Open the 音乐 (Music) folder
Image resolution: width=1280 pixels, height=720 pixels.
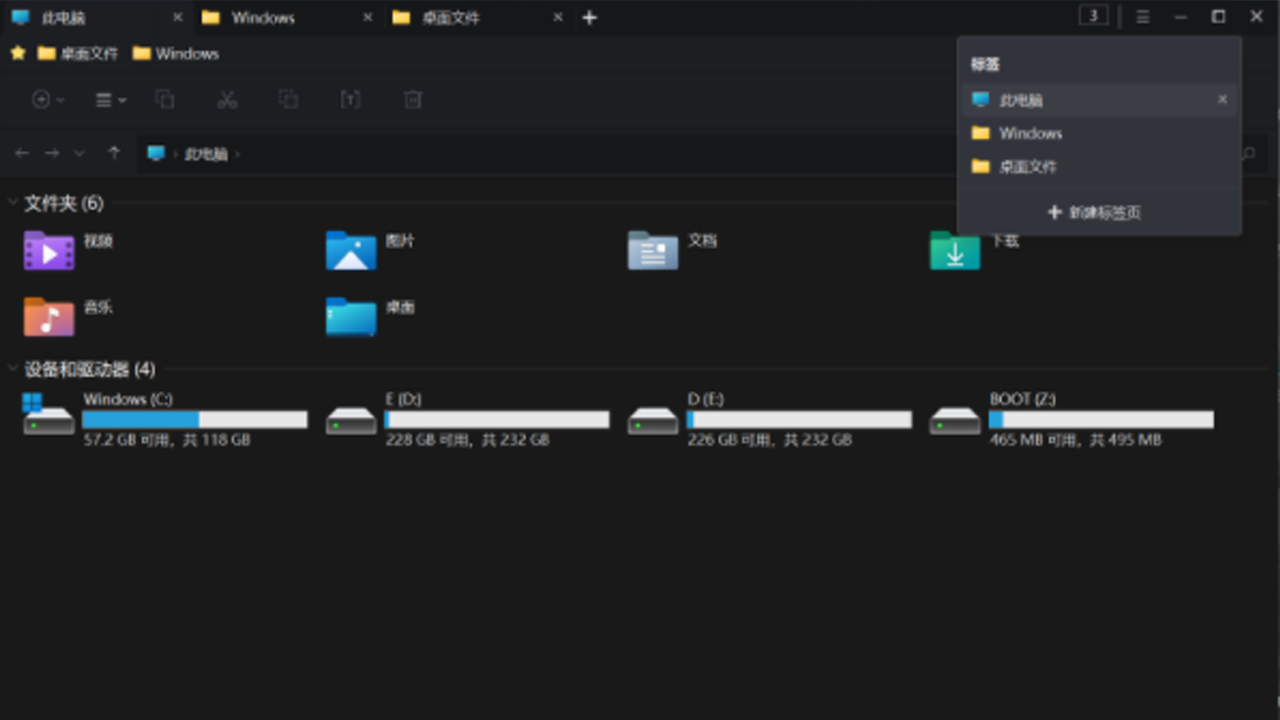tap(49, 317)
